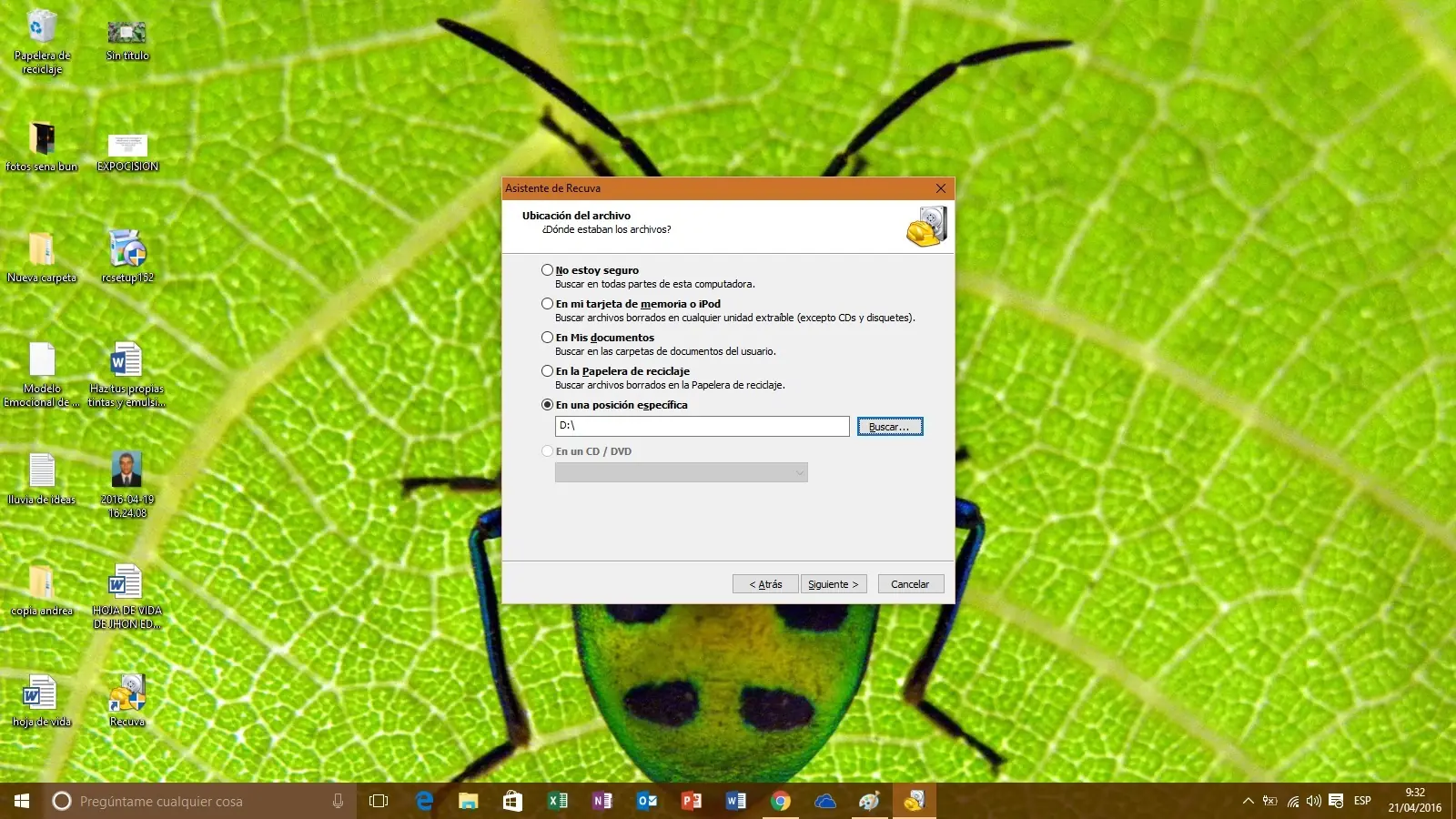Select the 'fotos sena bun' folder icon
This screenshot has width=1456, height=819.
42,147
